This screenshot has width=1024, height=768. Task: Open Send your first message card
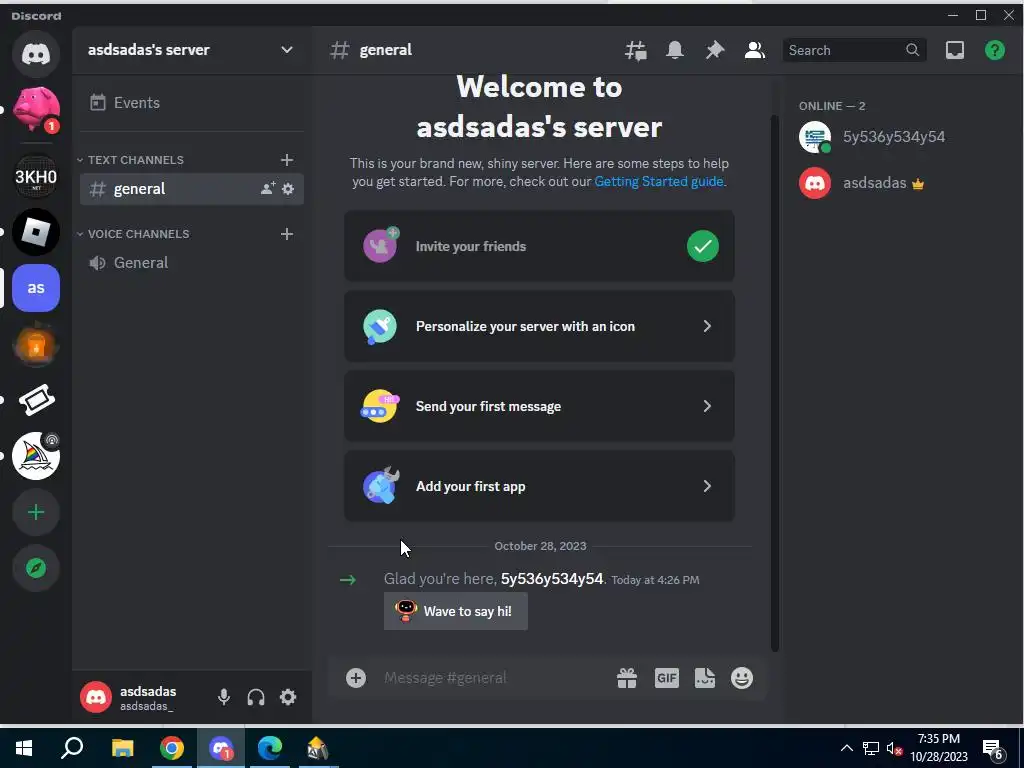pyautogui.click(x=539, y=406)
